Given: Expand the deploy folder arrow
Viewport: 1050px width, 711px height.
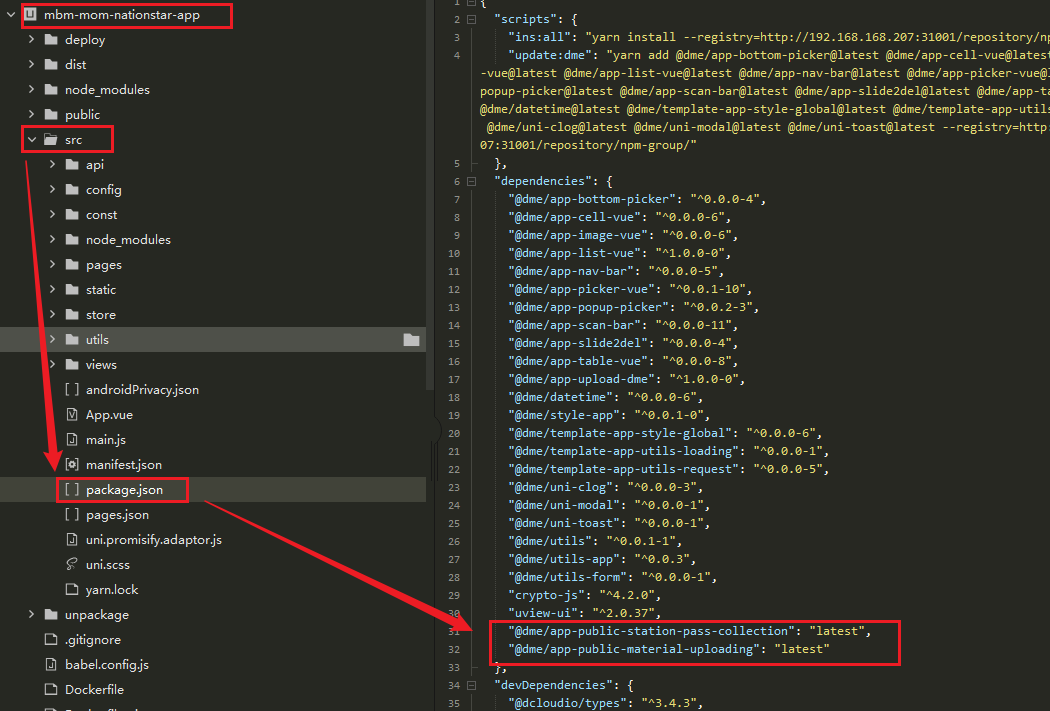Looking at the screenshot, I should click(x=32, y=40).
